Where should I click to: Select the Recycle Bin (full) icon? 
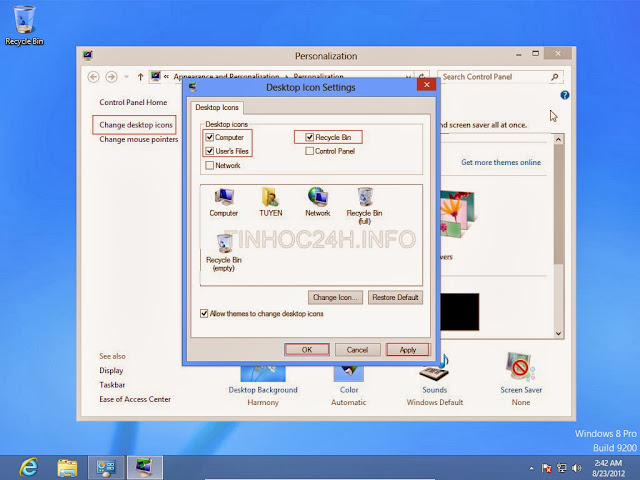[x=364, y=206]
